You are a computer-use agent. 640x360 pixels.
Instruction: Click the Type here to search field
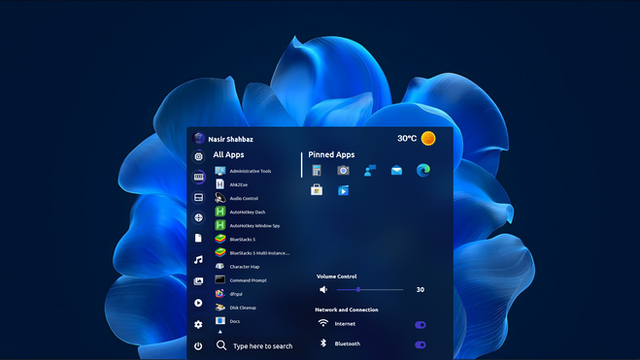click(262, 346)
